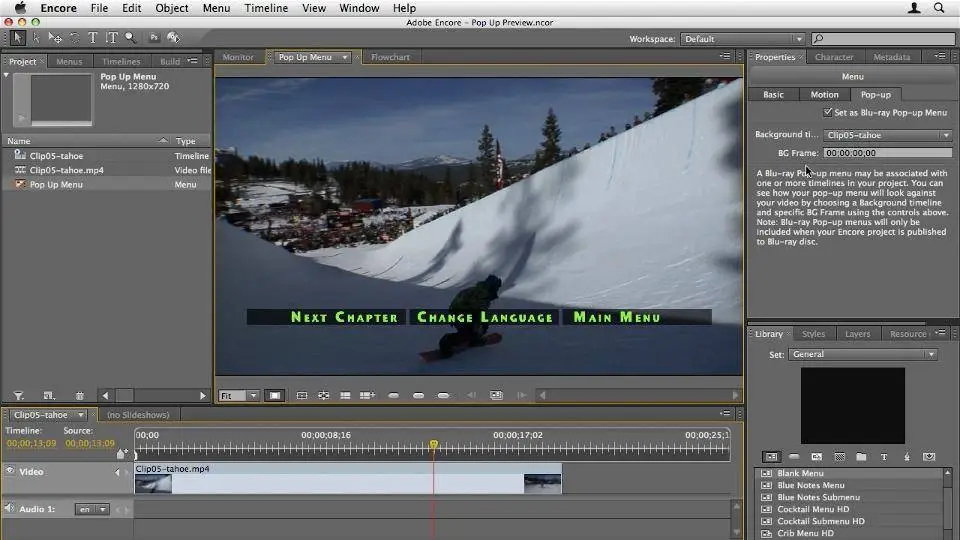Select the horizontal Text tool
The height and width of the screenshot is (540, 960).
[92, 38]
